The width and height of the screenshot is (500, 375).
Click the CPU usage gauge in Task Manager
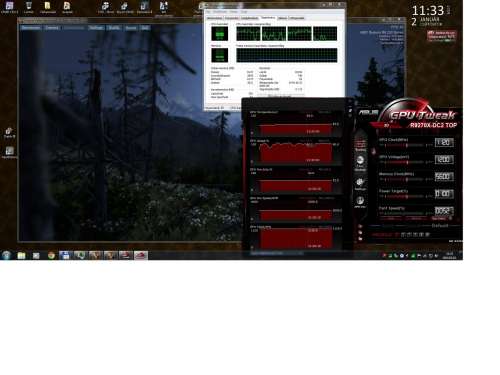[220, 34]
